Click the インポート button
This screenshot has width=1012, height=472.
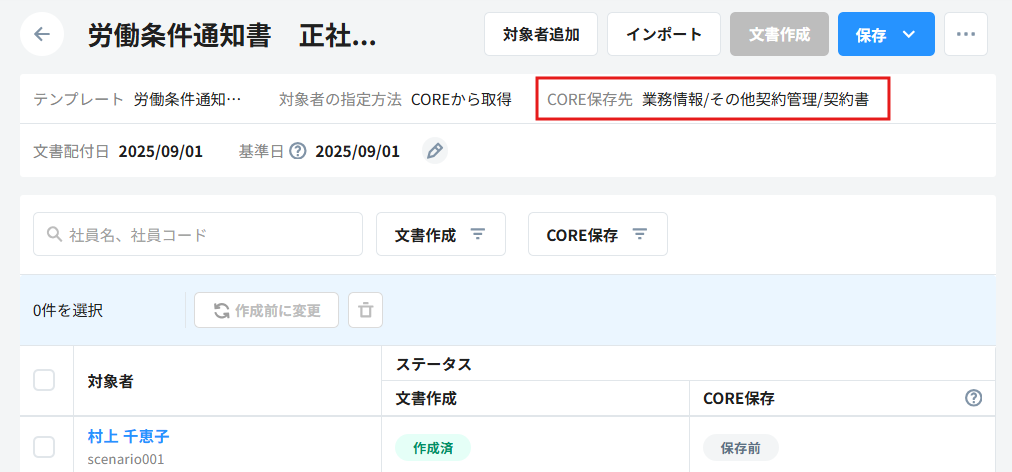pos(663,34)
